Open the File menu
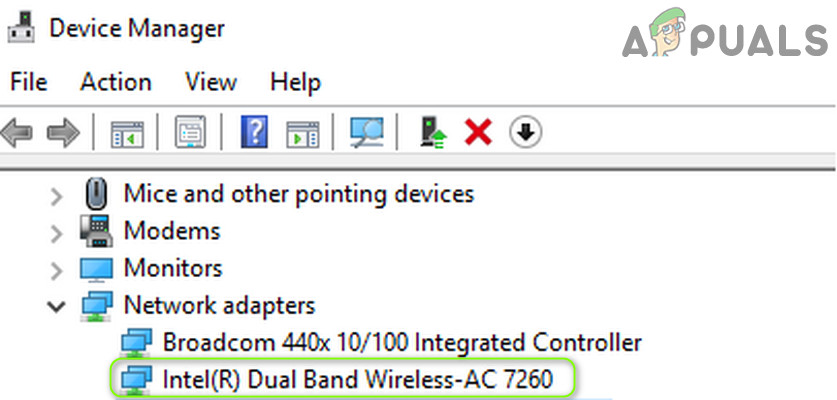The image size is (837, 400). [x=28, y=82]
